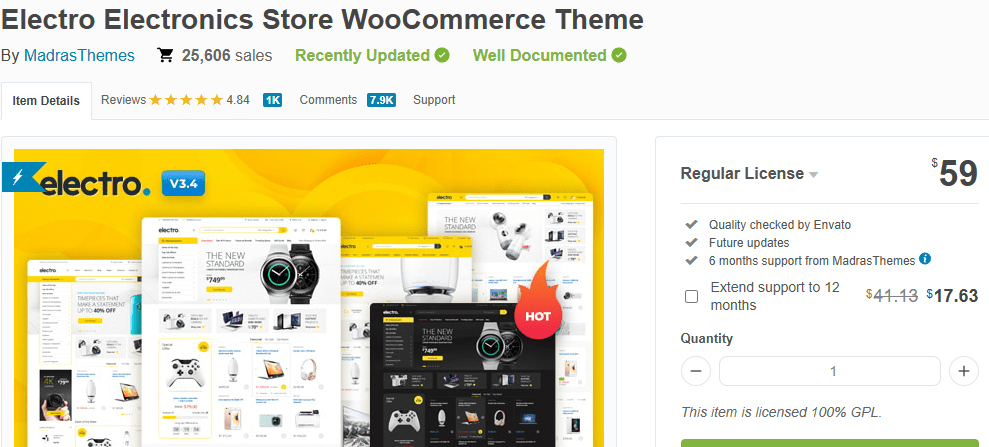Click the 4.84 rating value
Viewport: 989px width, 447px height.
[238, 100]
